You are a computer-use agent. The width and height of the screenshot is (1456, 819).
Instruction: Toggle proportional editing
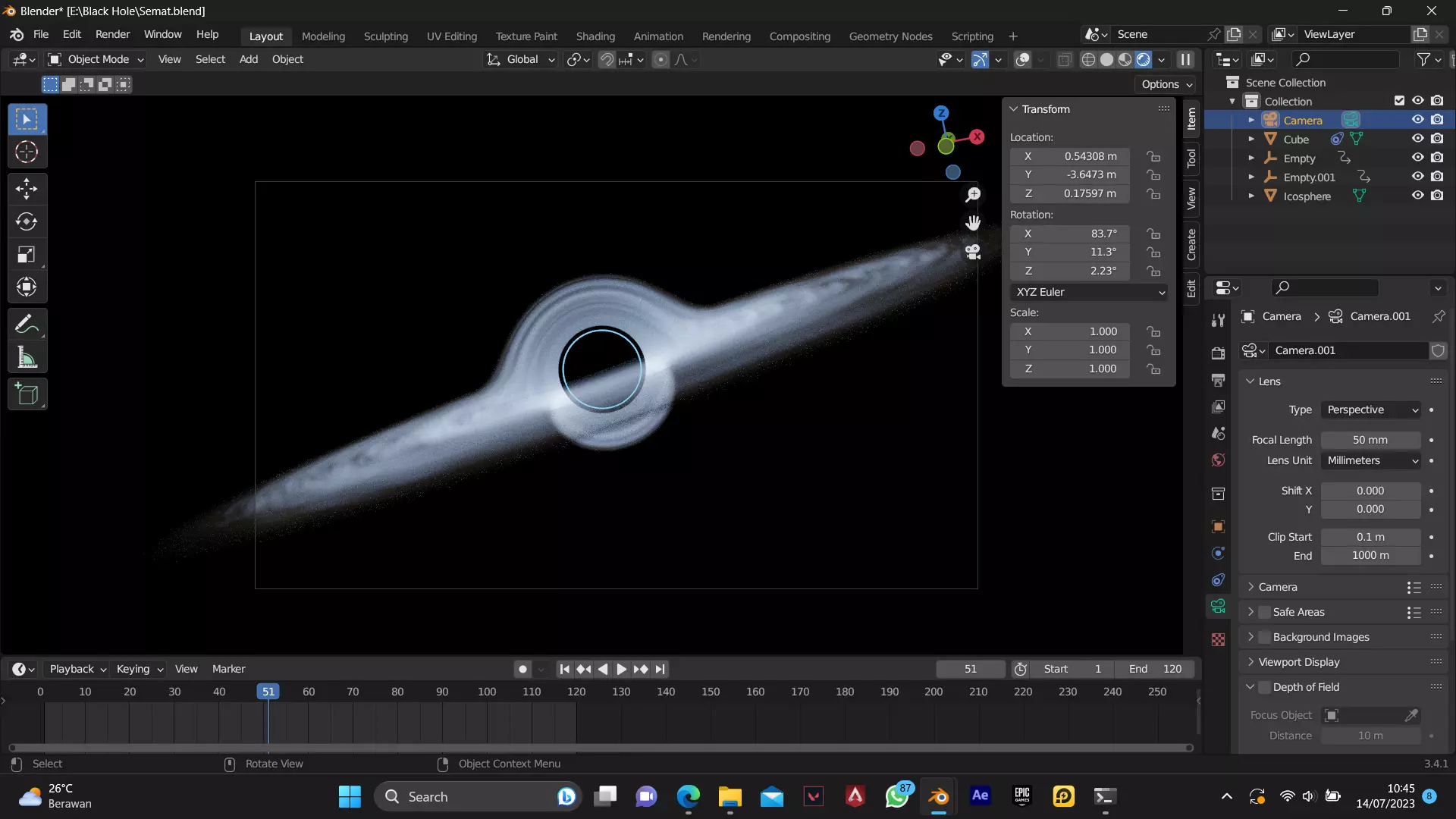coord(661,59)
